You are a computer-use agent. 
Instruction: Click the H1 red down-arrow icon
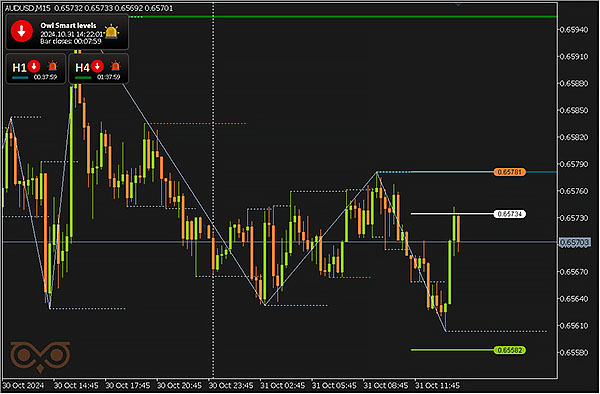34,66
